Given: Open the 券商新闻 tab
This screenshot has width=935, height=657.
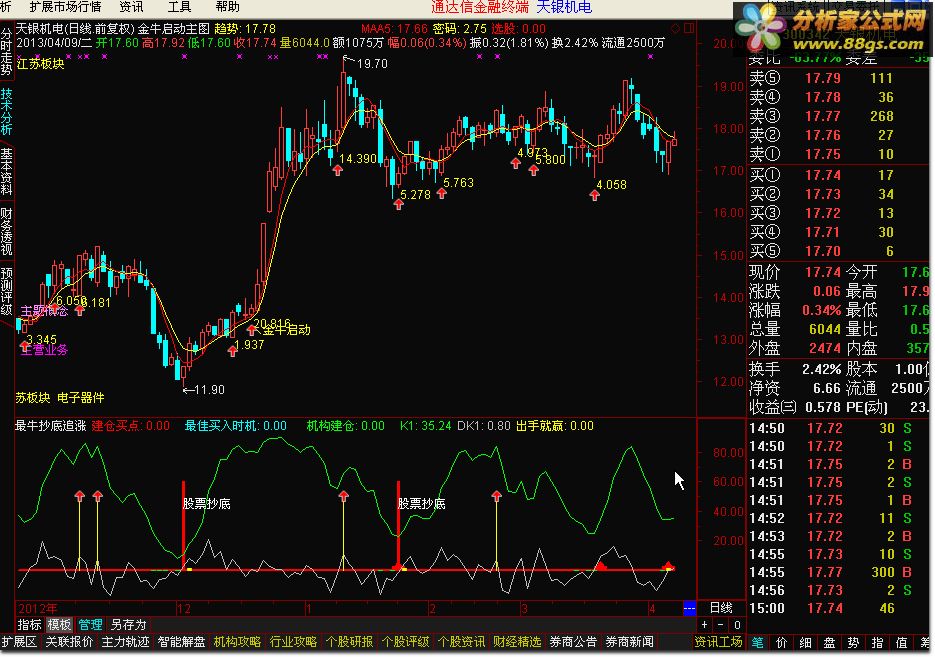Looking at the screenshot, I should tap(630, 642).
